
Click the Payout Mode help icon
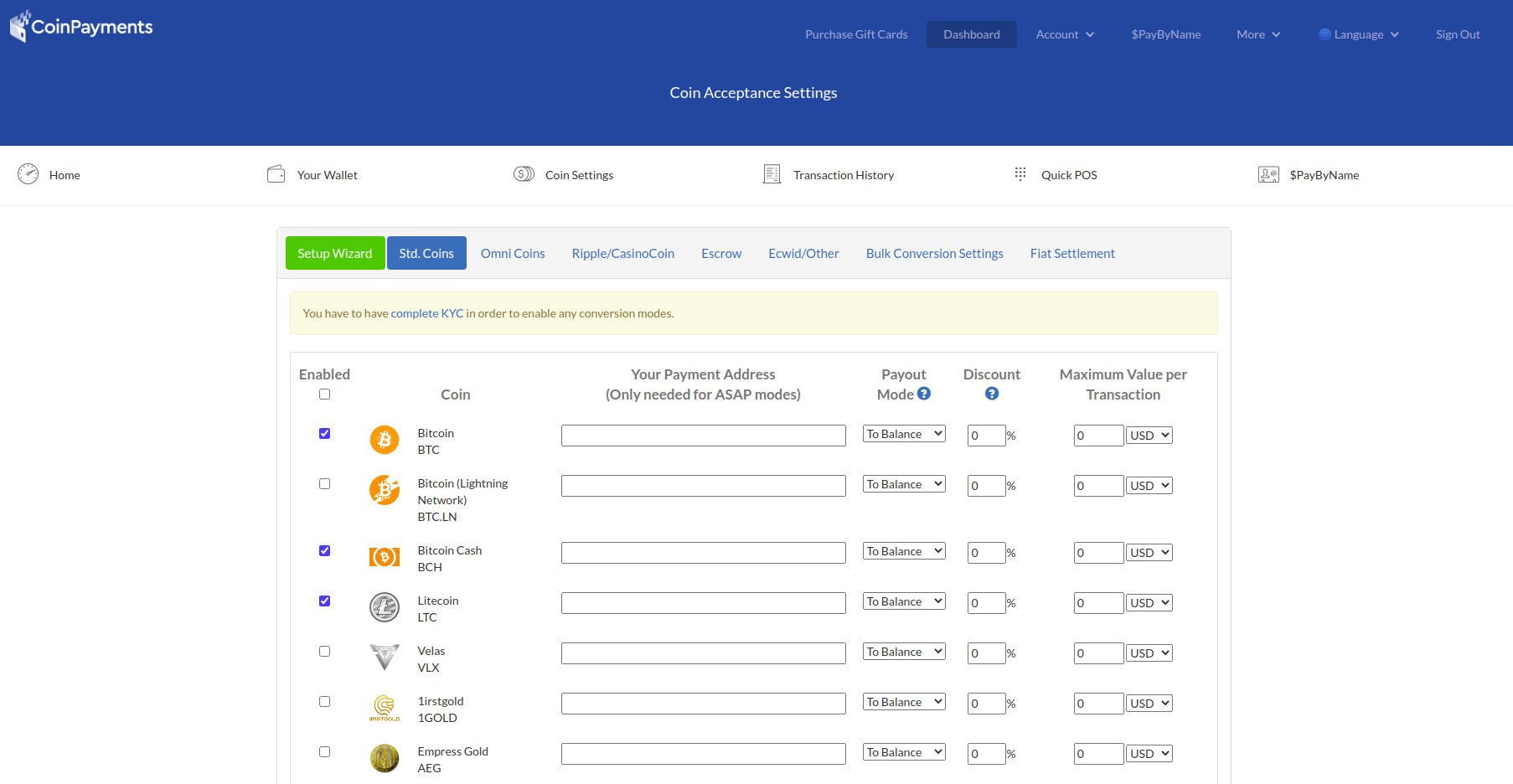(x=924, y=394)
